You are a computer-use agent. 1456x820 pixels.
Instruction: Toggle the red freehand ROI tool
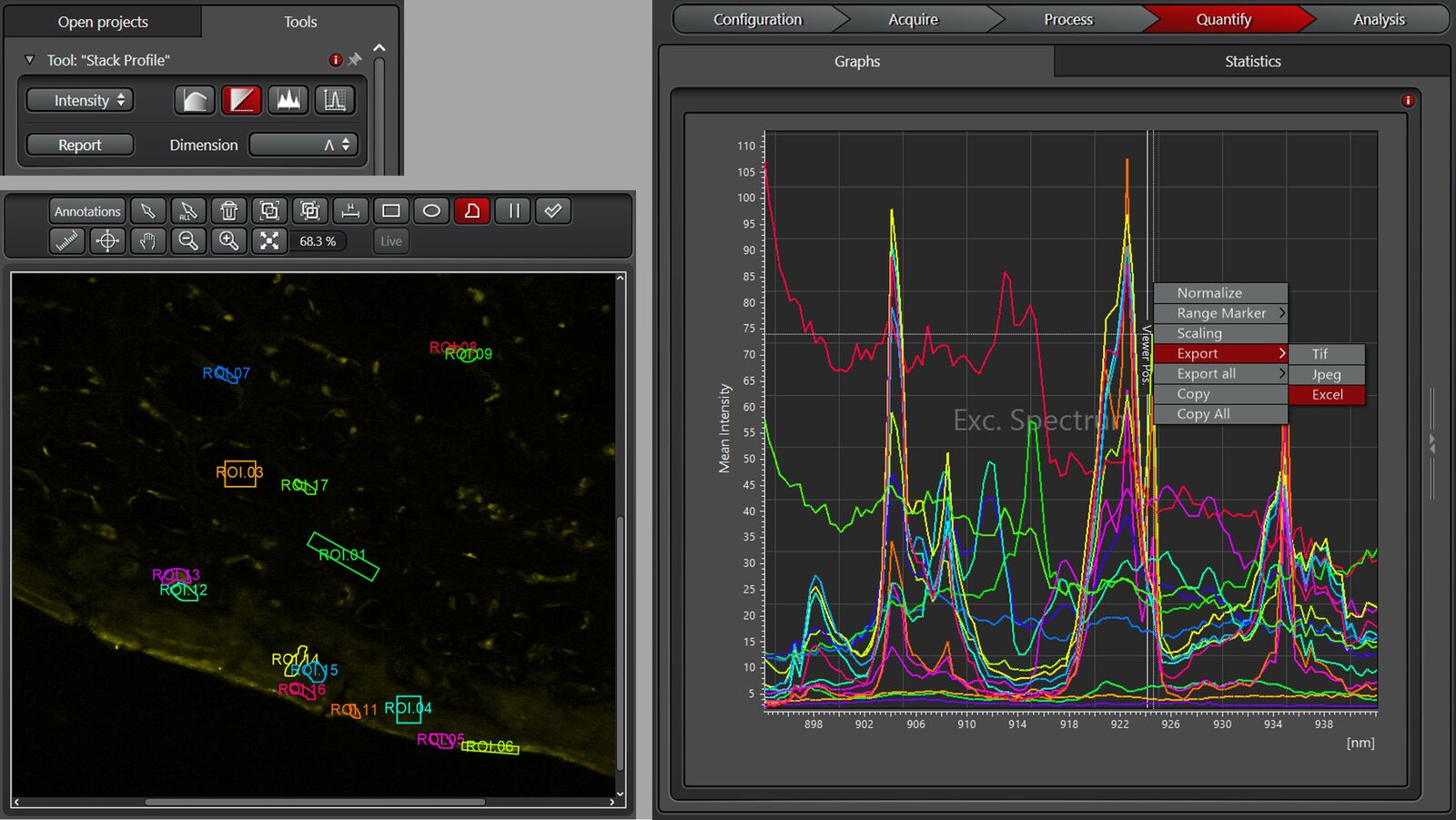pos(471,211)
